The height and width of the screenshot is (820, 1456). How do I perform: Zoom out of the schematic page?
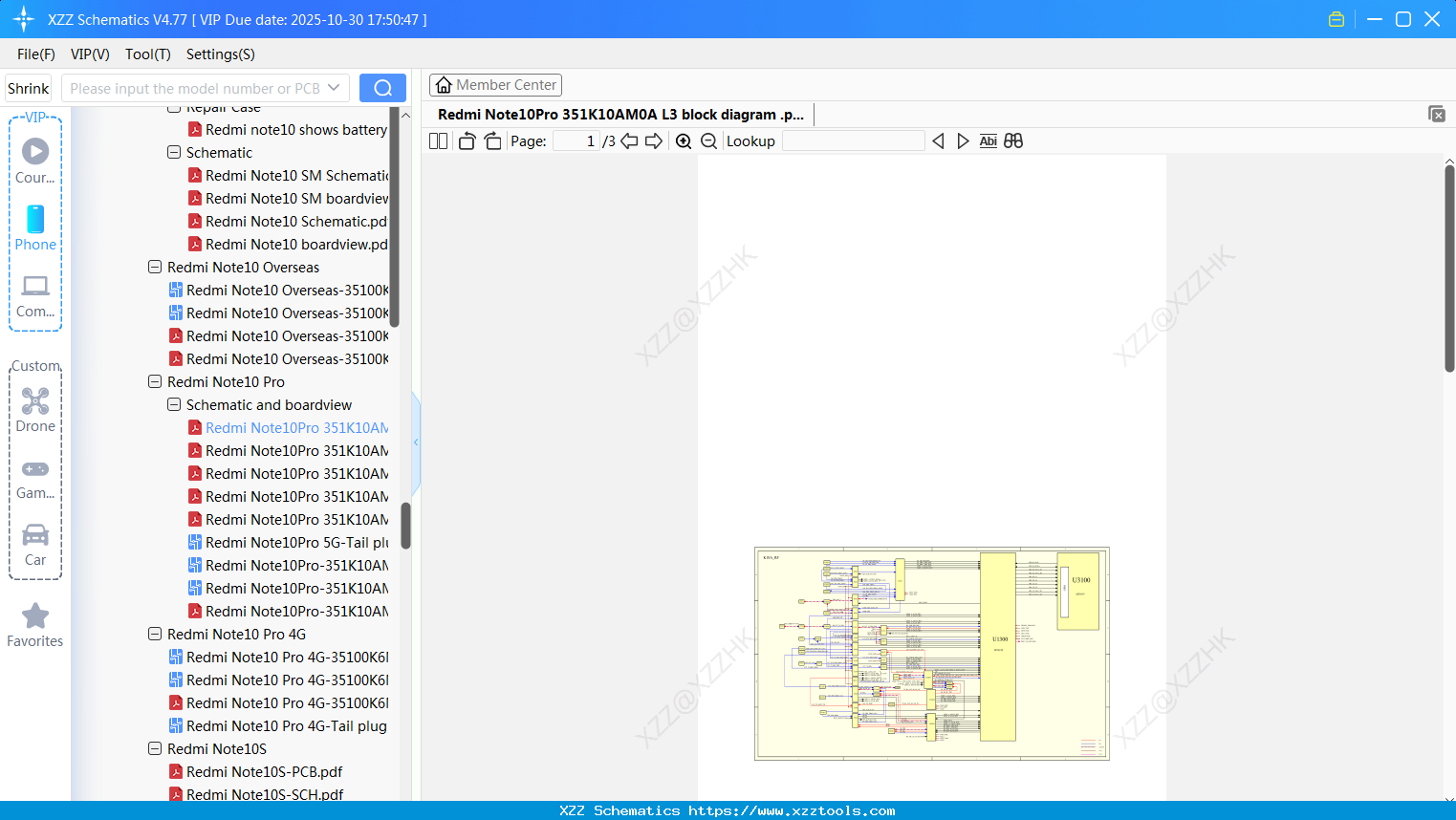point(708,140)
